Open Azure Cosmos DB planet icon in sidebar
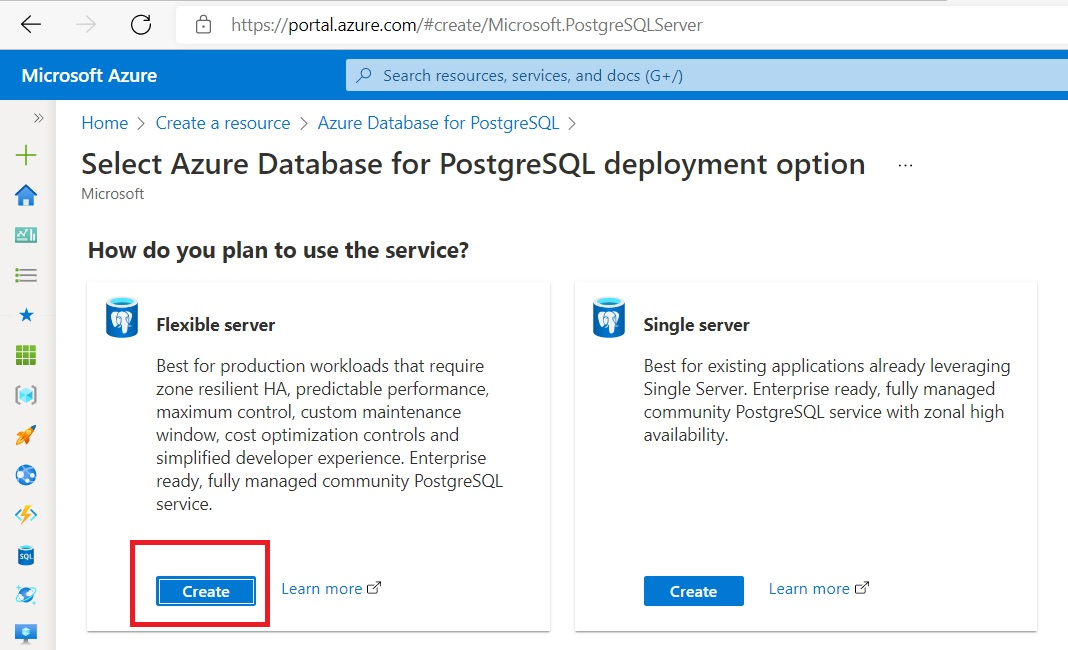 pyautogui.click(x=26, y=595)
